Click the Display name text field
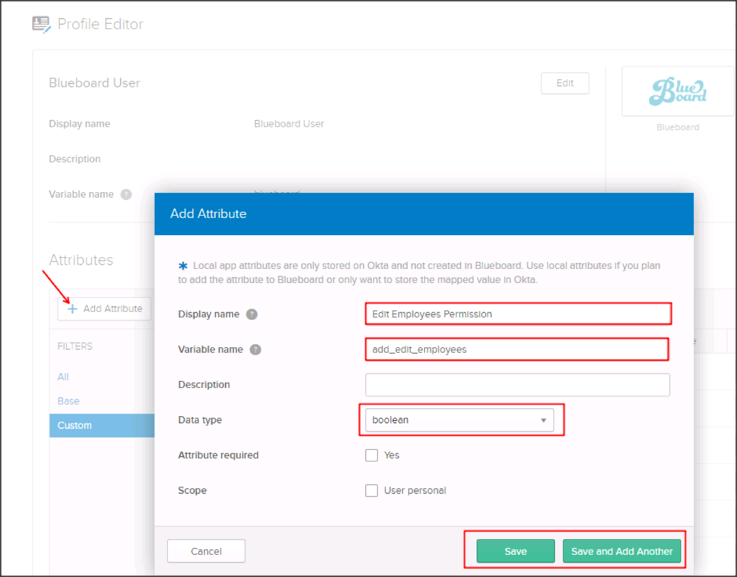Screen dimensions: 737x577 click(517, 314)
